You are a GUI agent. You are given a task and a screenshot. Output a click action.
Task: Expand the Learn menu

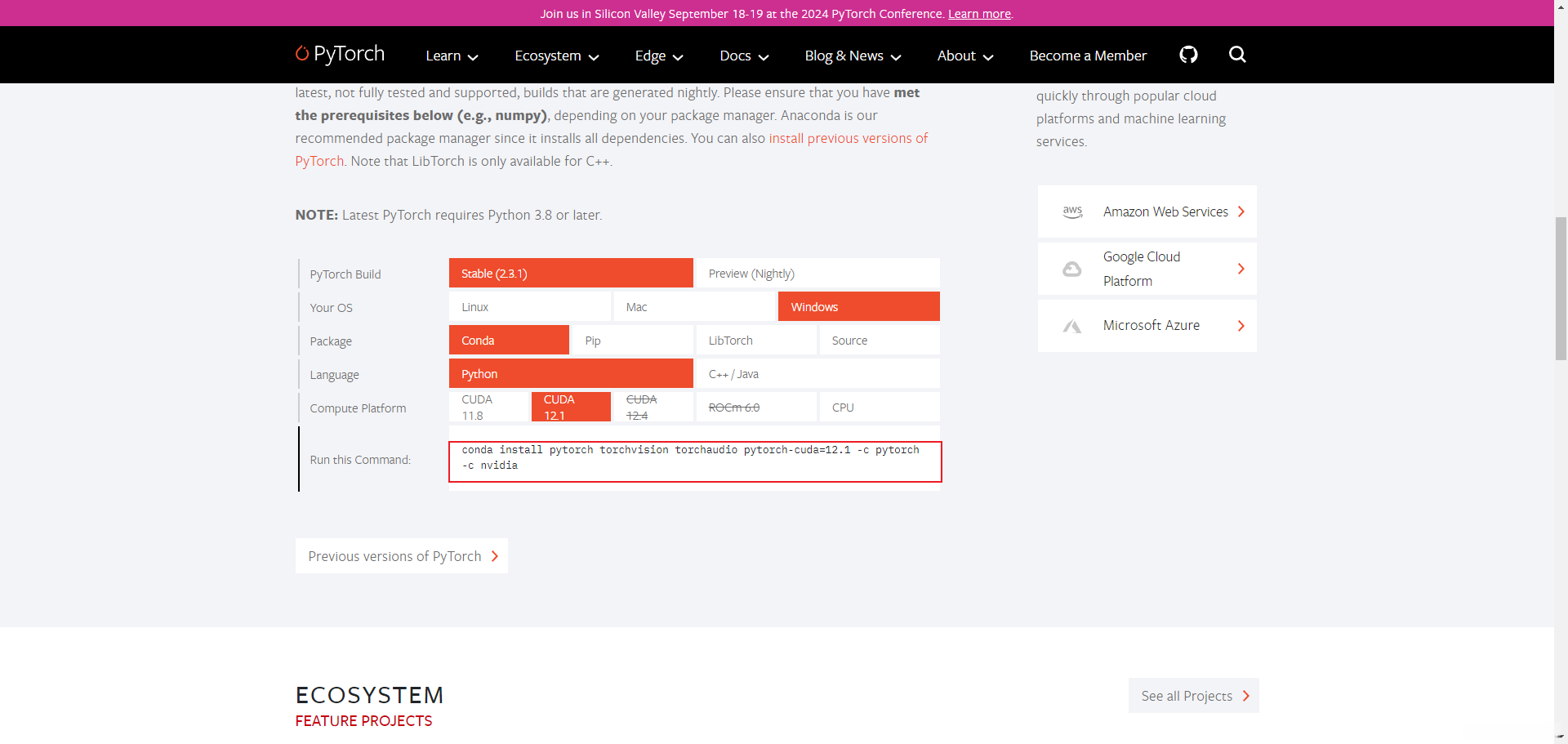pos(452,56)
